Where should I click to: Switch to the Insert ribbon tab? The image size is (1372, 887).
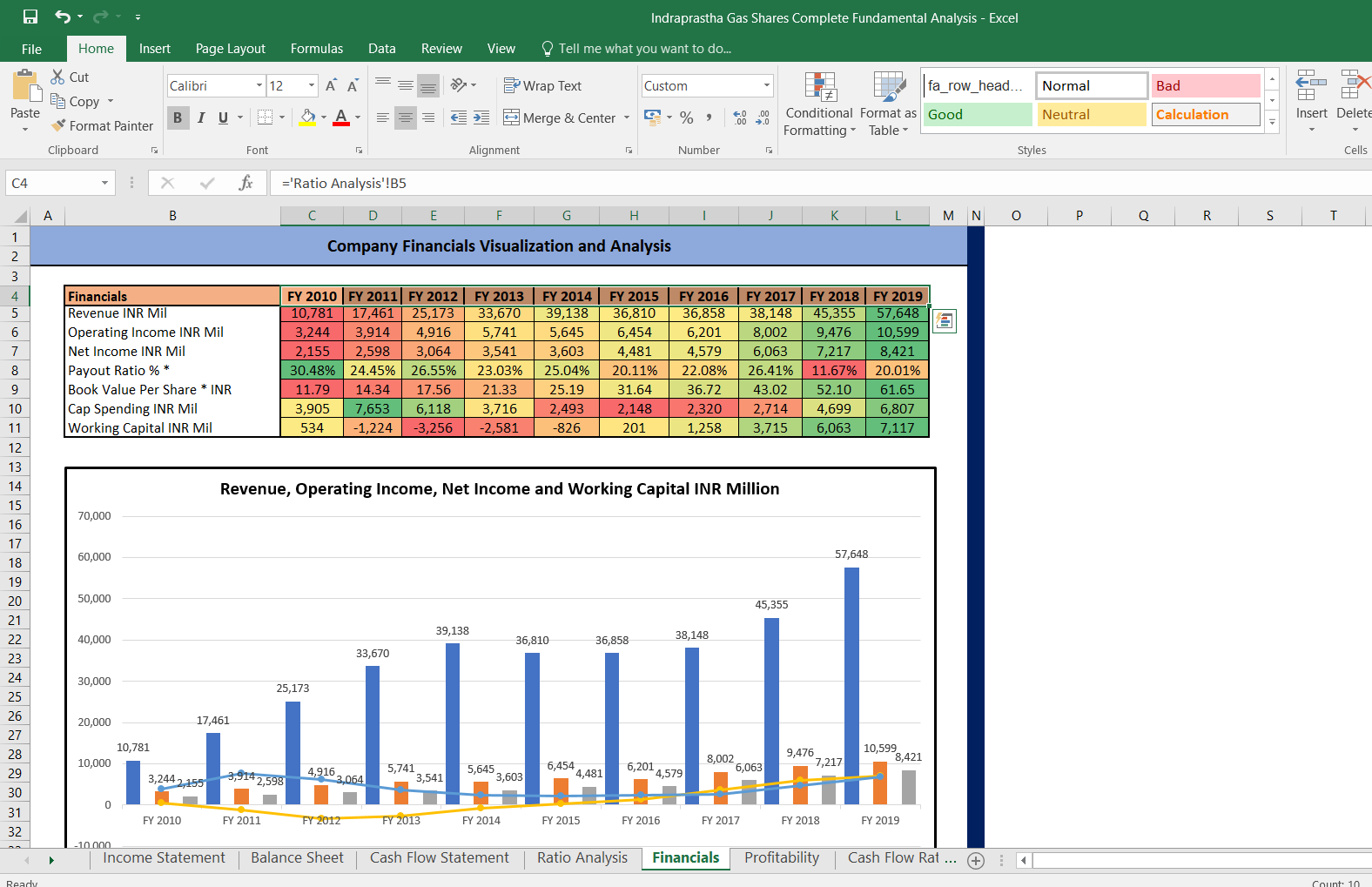(x=155, y=49)
